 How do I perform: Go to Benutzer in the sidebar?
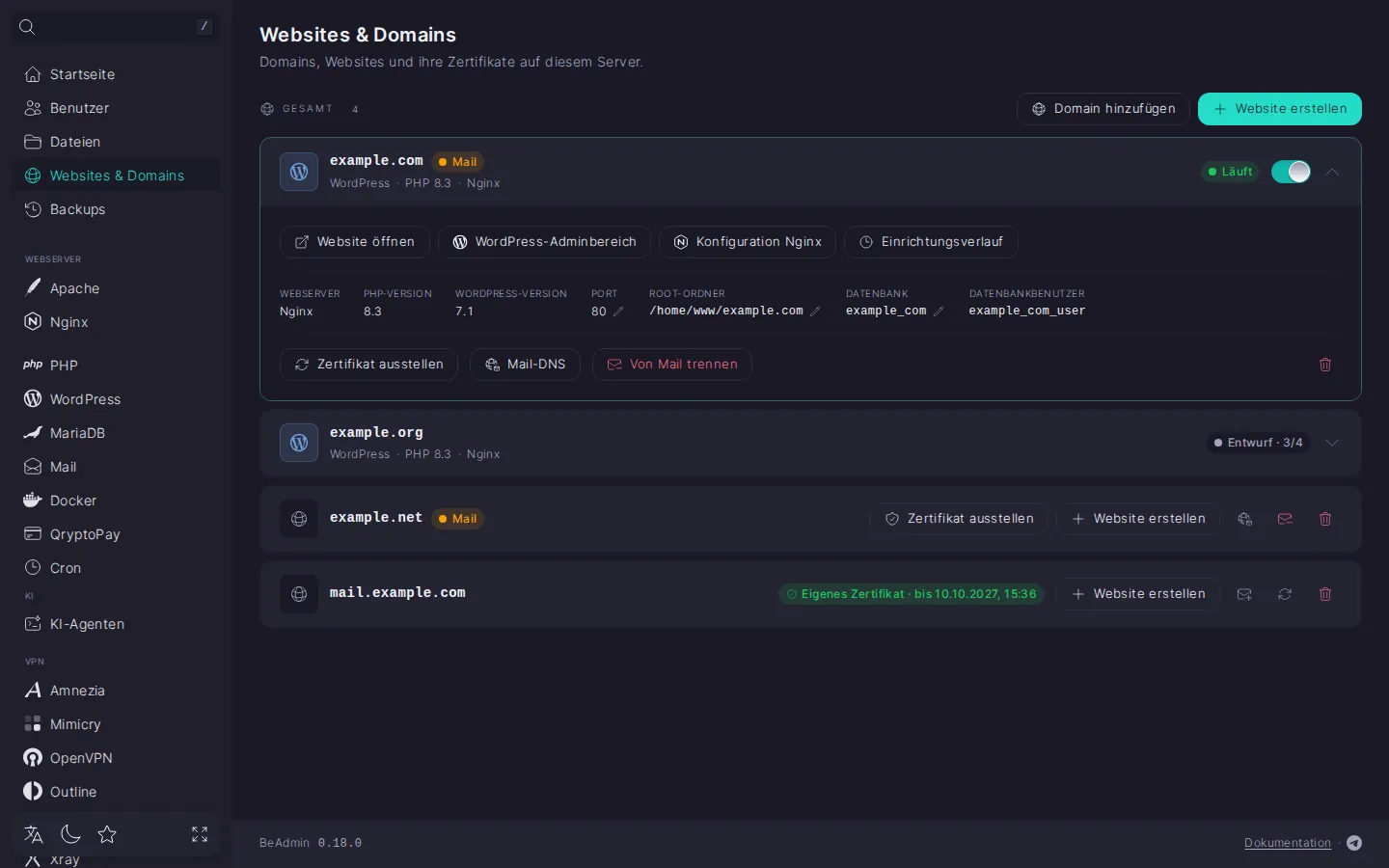pyautogui.click(x=116, y=108)
